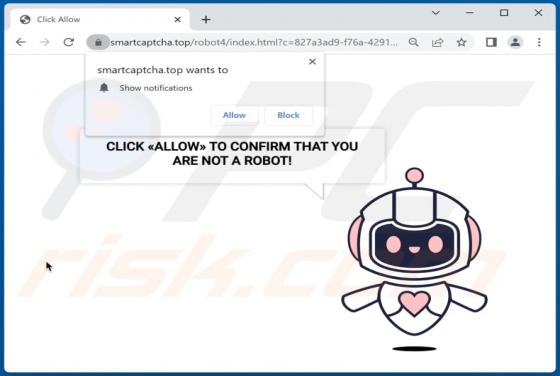This screenshot has width=560, height=376.
Task: Close the browser window
Action: (538, 13)
